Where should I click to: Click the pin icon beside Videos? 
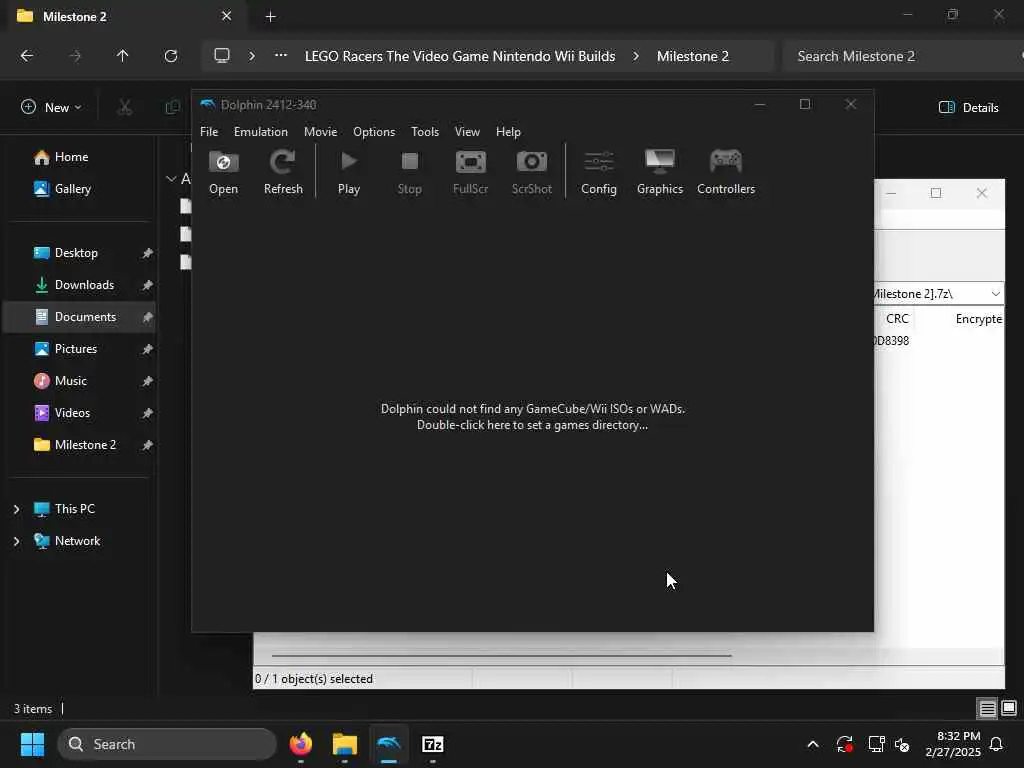pos(148,413)
